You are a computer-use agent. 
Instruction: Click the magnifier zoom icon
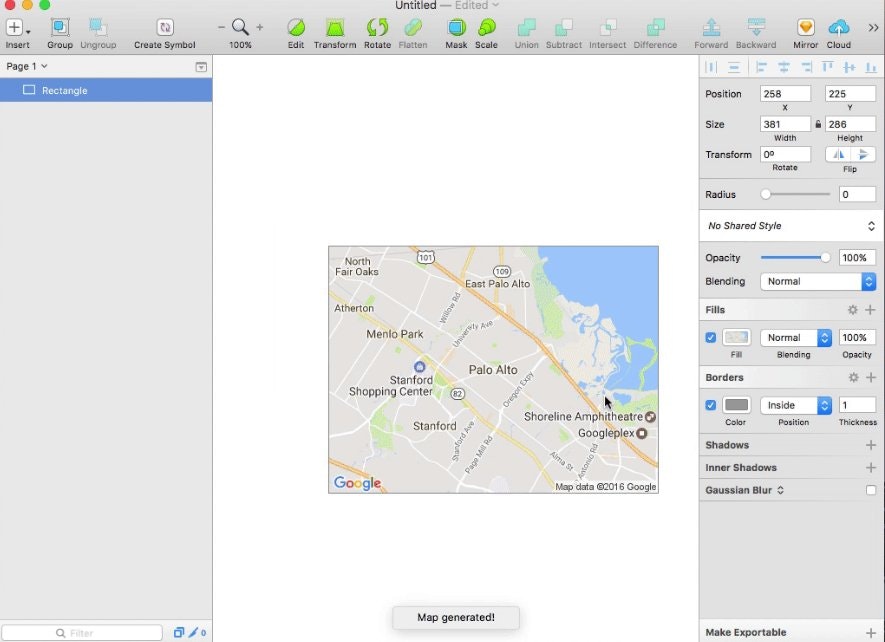click(x=240, y=27)
